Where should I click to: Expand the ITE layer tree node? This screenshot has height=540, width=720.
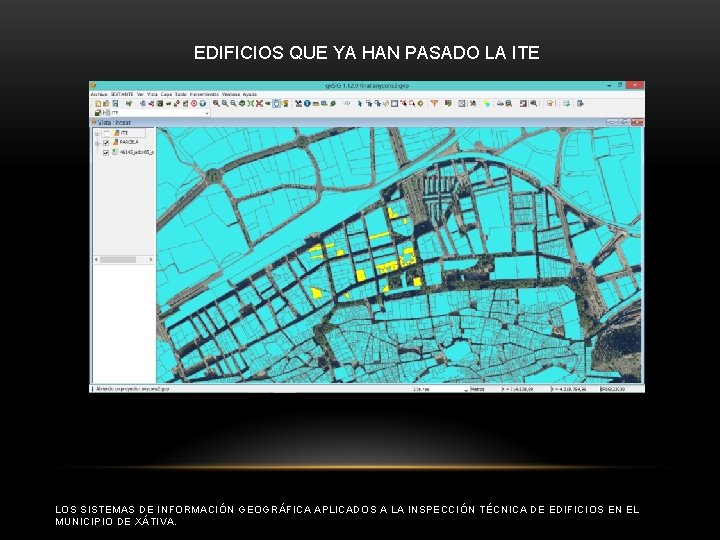(x=97, y=133)
